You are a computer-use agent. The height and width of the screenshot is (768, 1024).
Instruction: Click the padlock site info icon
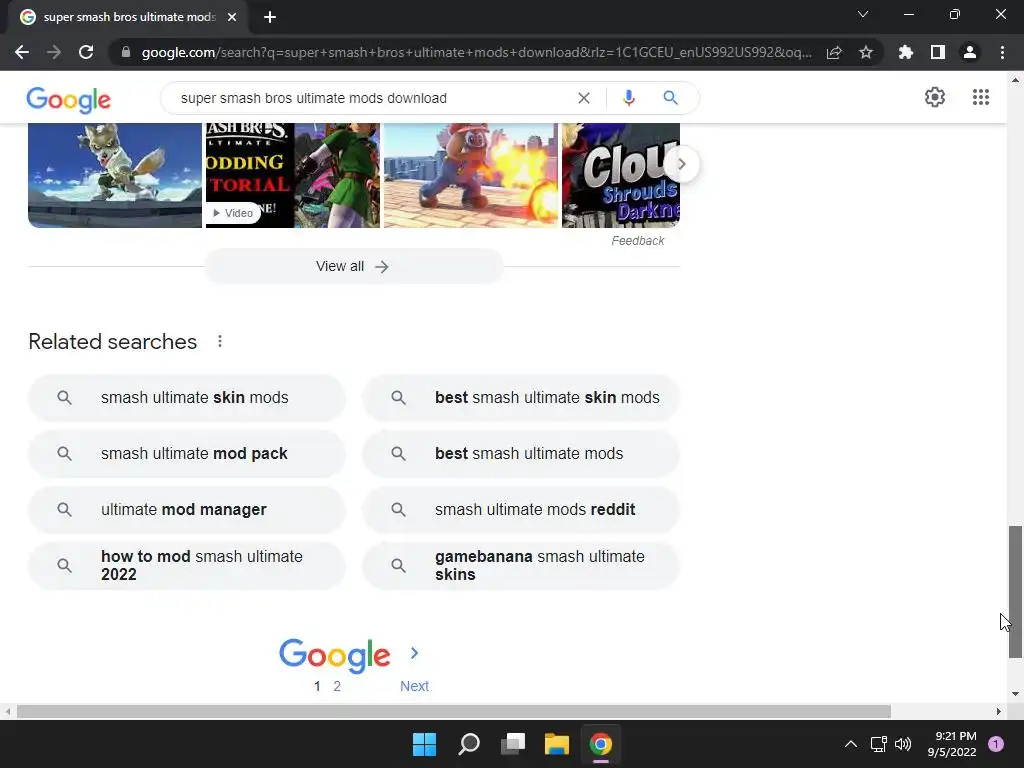pos(126,52)
